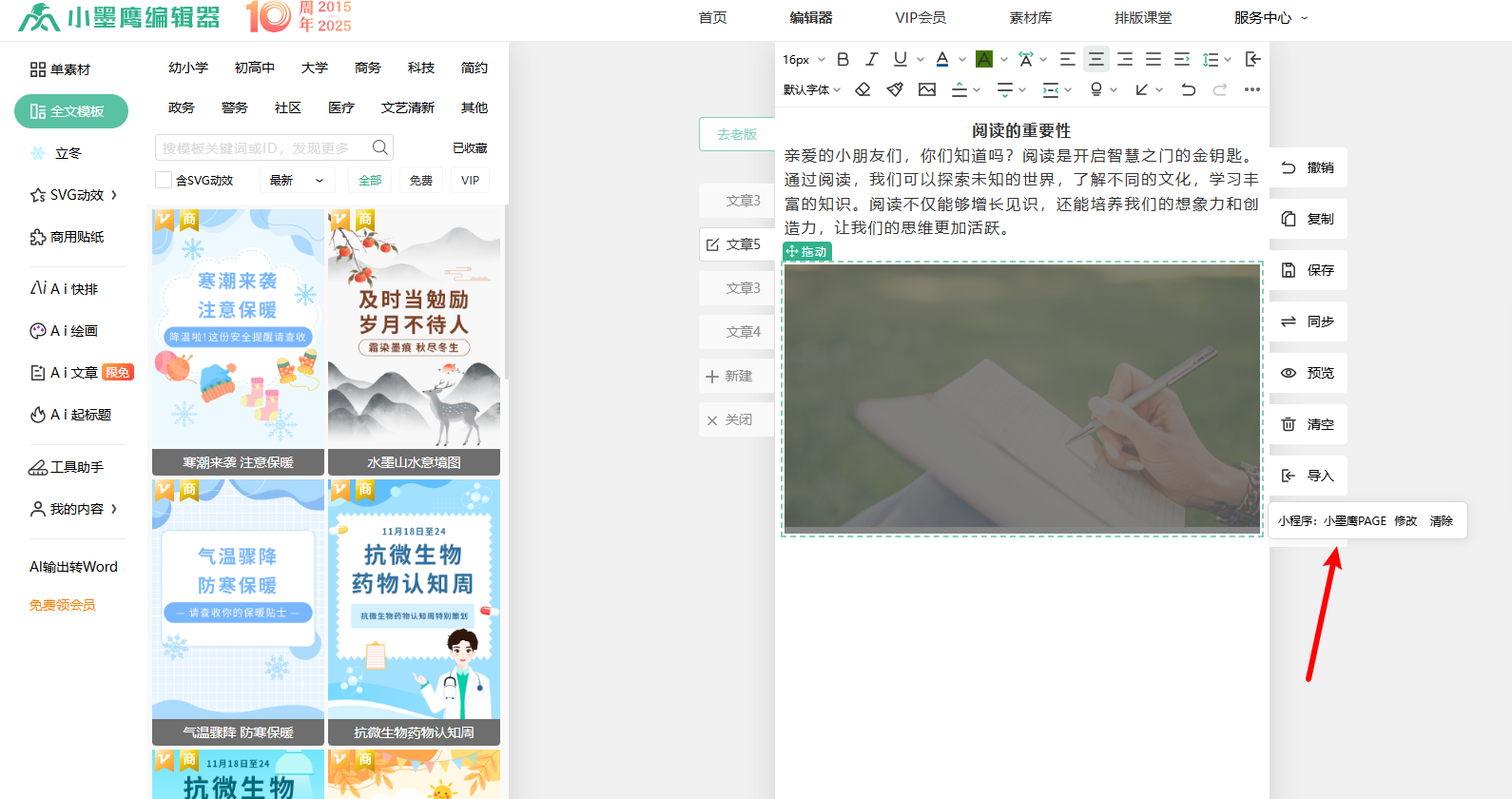Screen dimensions: 1512x799
Task: Open the 素材库 nav item
Action: pyautogui.click(x=1031, y=17)
